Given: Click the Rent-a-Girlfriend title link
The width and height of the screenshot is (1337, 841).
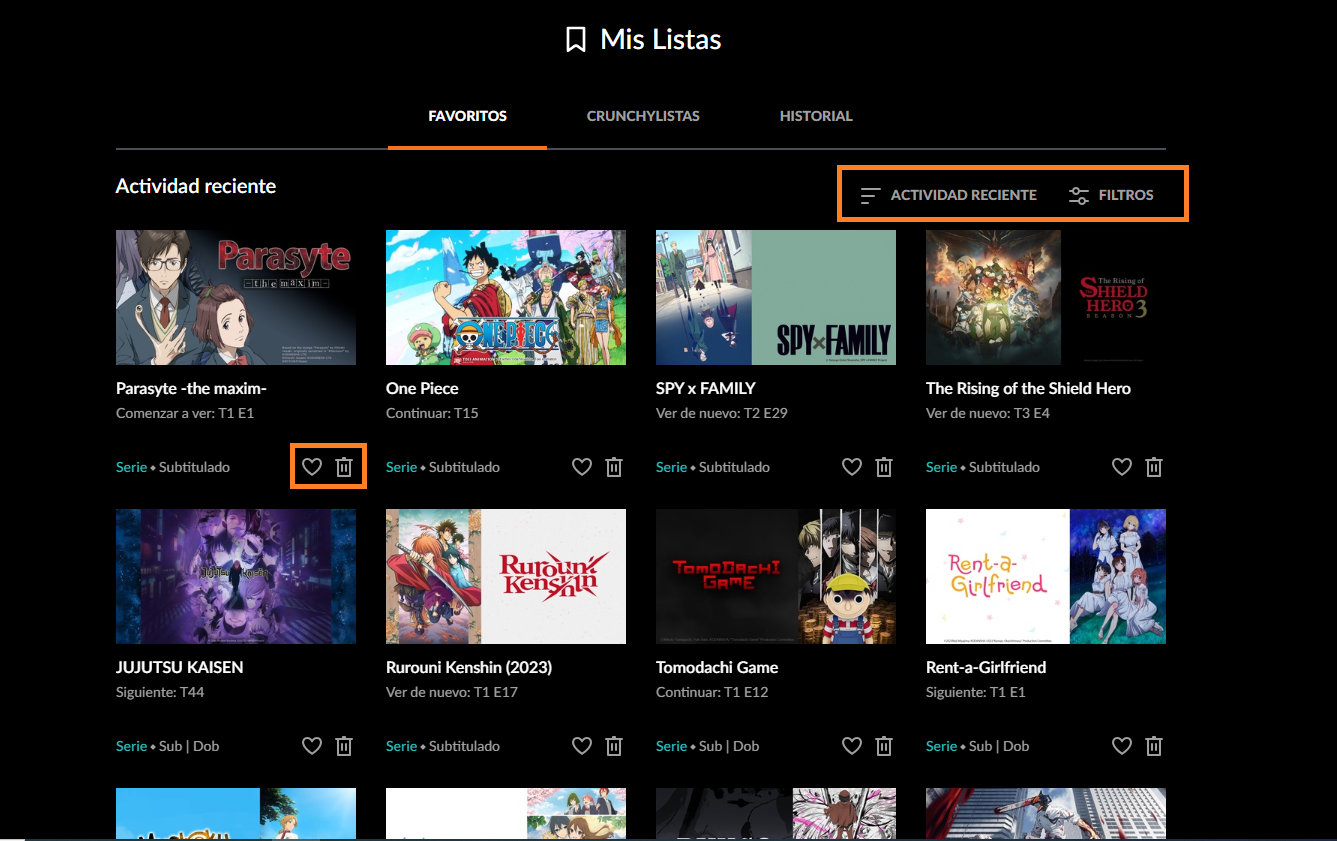Looking at the screenshot, I should [x=986, y=667].
